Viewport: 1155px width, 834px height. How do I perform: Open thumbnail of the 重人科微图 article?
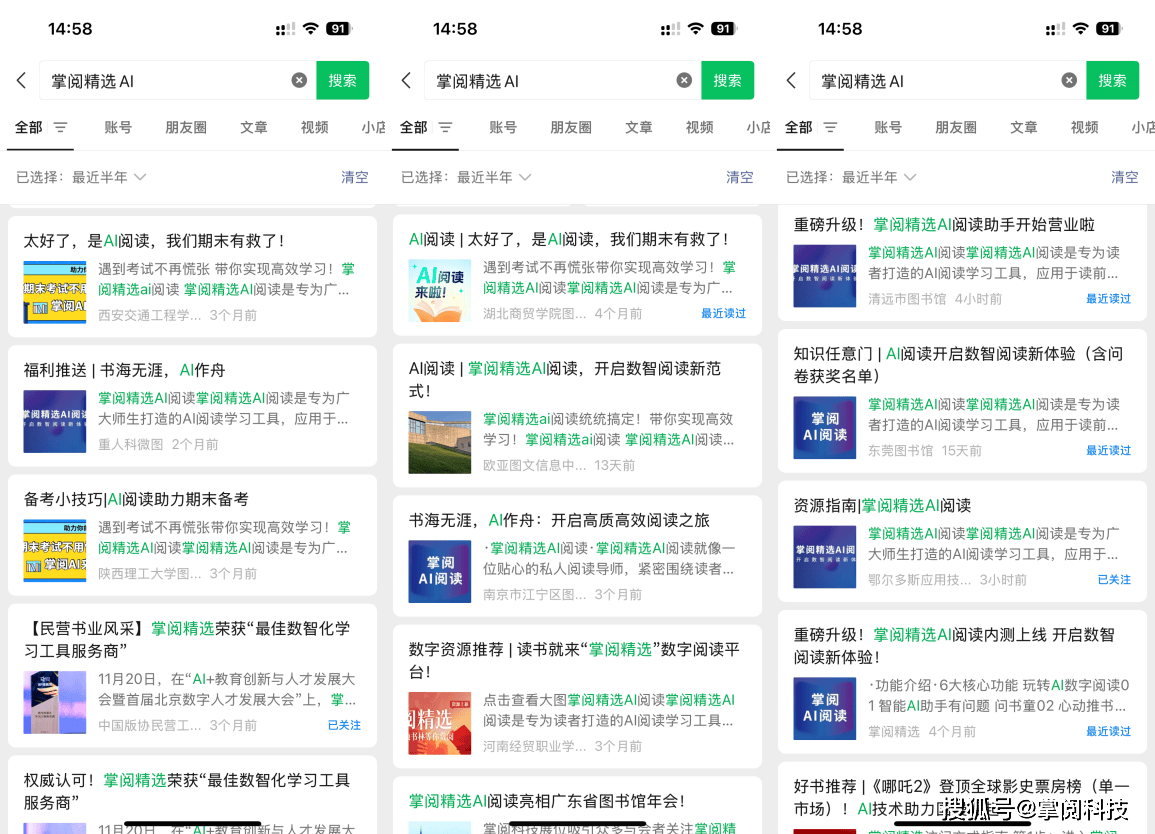pyautogui.click(x=55, y=421)
